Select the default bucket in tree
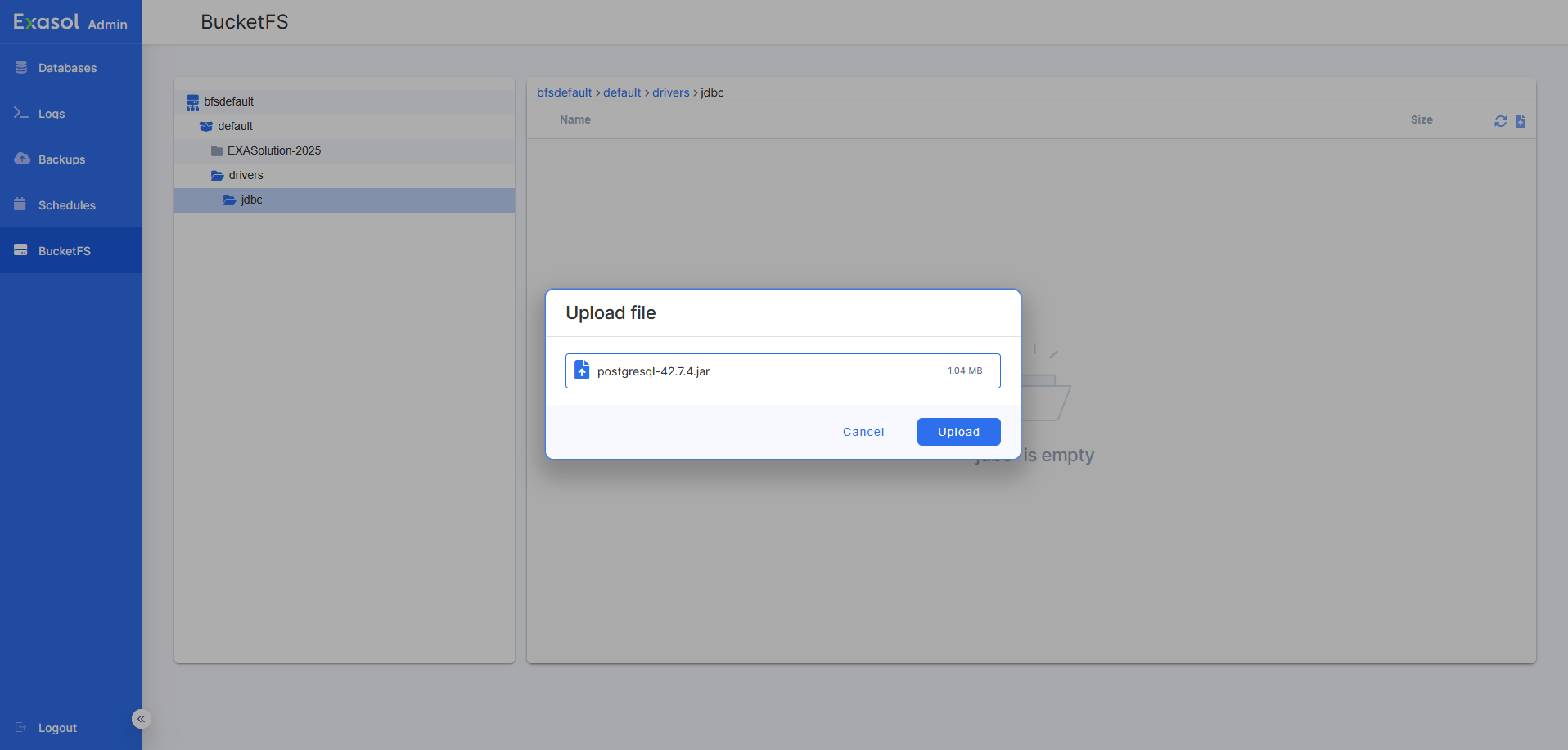The image size is (1568, 750). [235, 126]
